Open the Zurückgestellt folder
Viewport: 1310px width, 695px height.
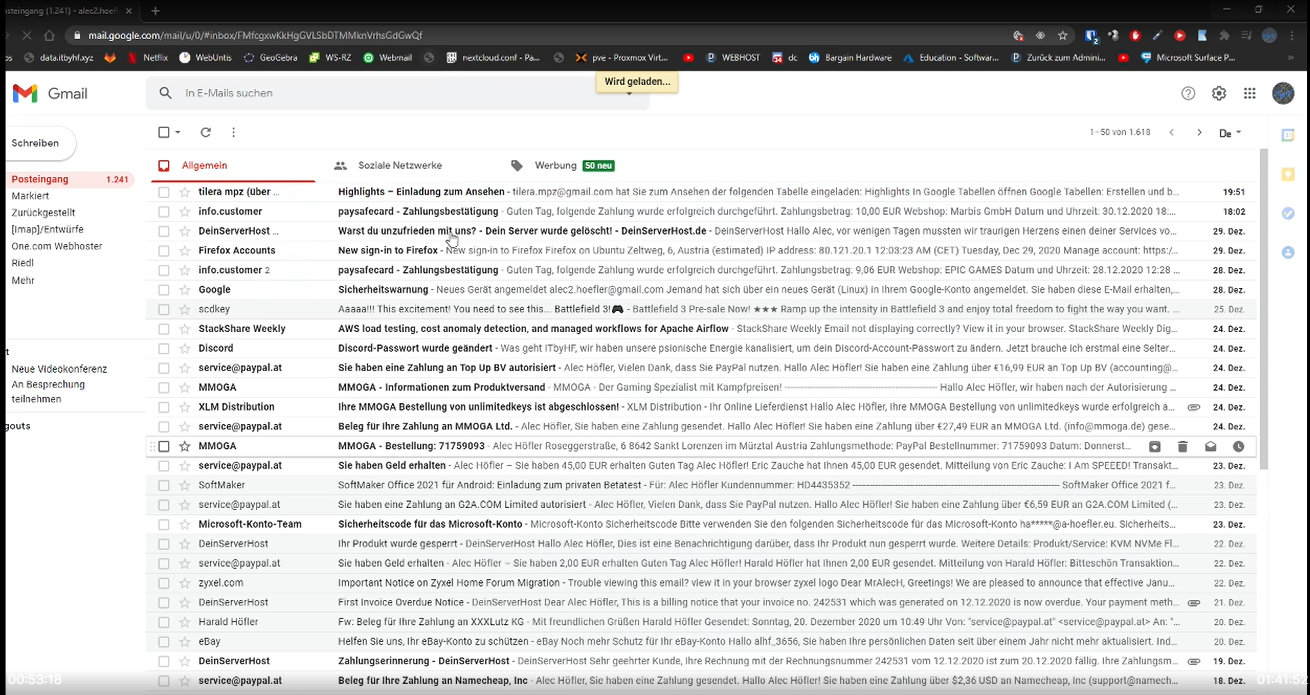[x=43, y=213]
